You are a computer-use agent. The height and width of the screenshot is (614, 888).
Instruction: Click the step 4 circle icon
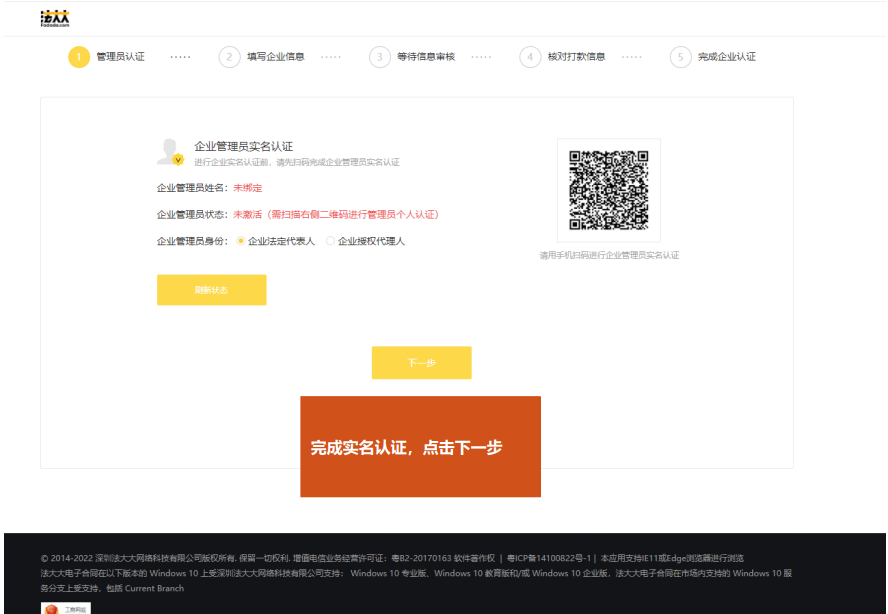pyautogui.click(x=530, y=57)
